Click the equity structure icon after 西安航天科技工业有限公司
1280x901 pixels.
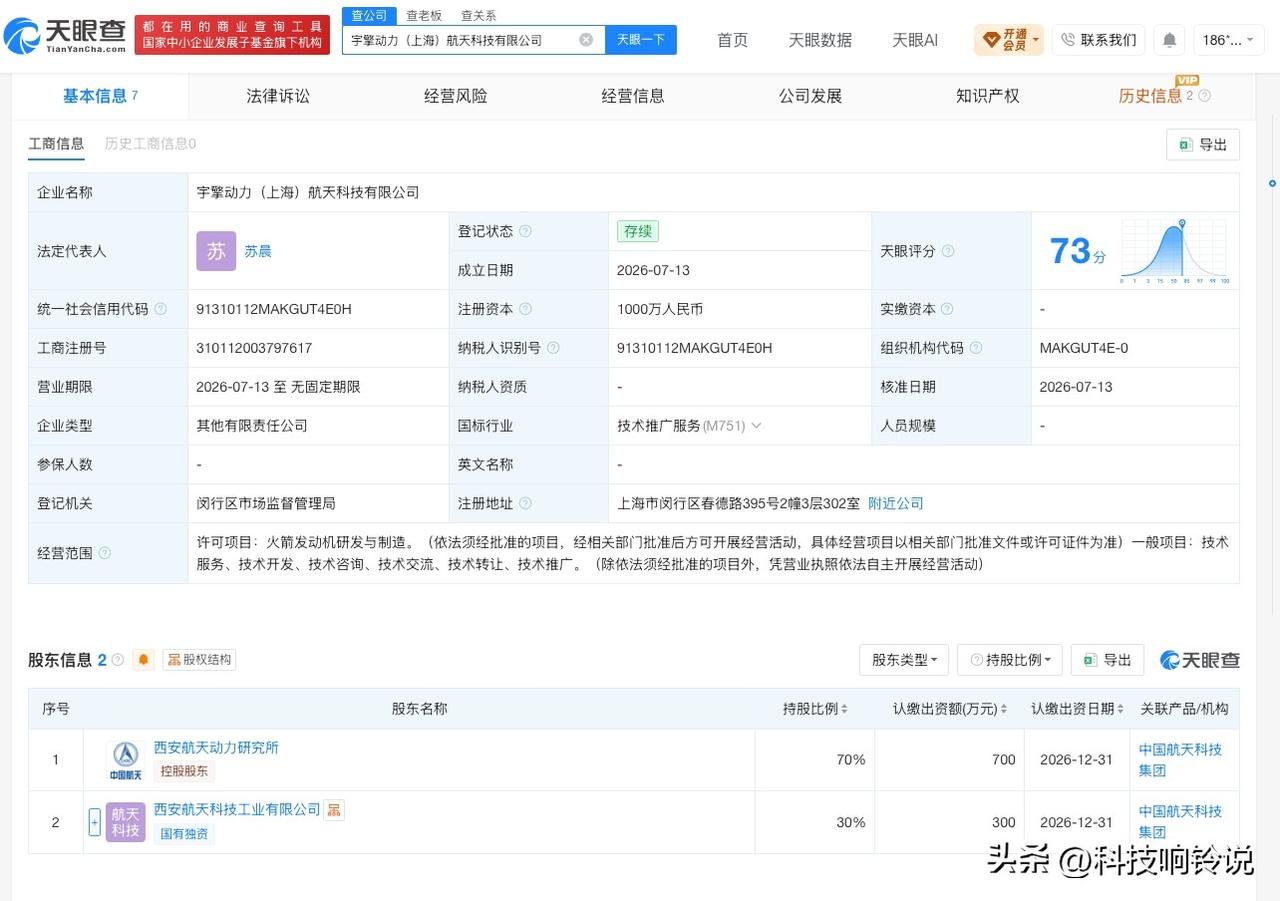click(334, 810)
